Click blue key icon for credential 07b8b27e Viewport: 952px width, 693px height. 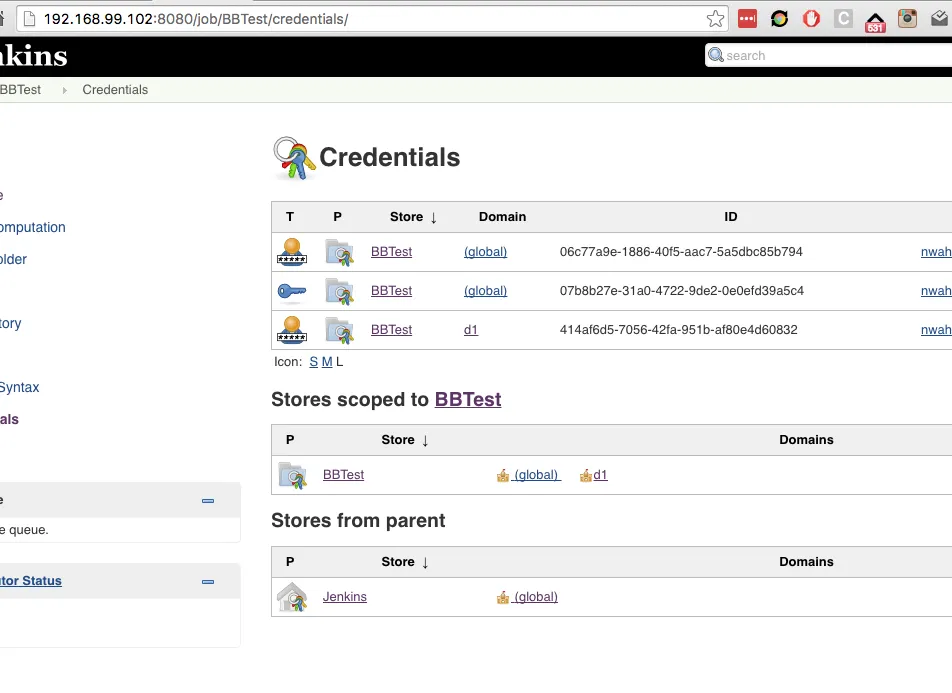(x=292, y=292)
